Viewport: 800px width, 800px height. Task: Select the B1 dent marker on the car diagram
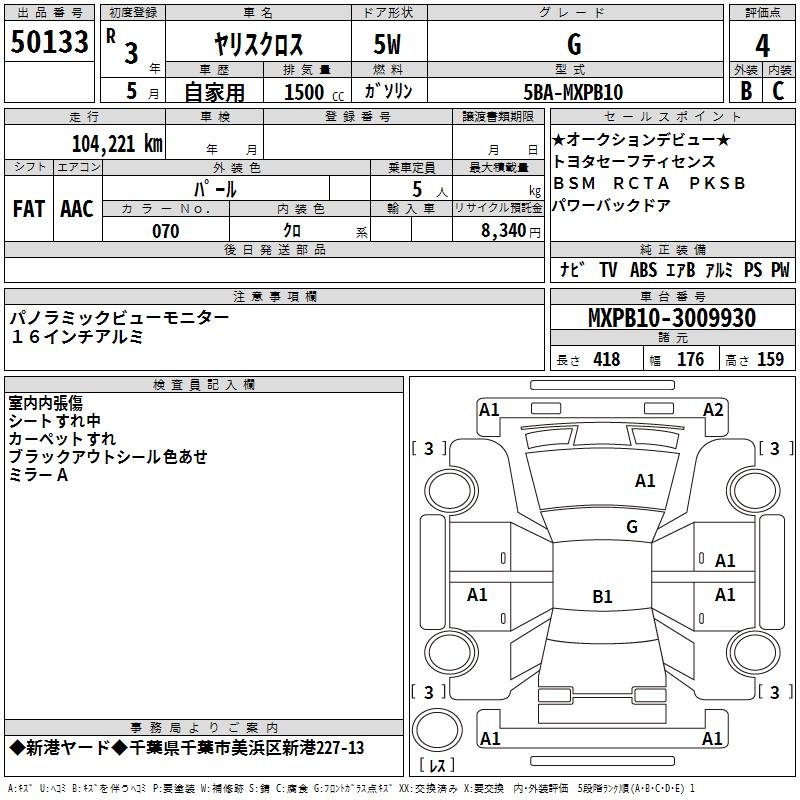tap(602, 597)
